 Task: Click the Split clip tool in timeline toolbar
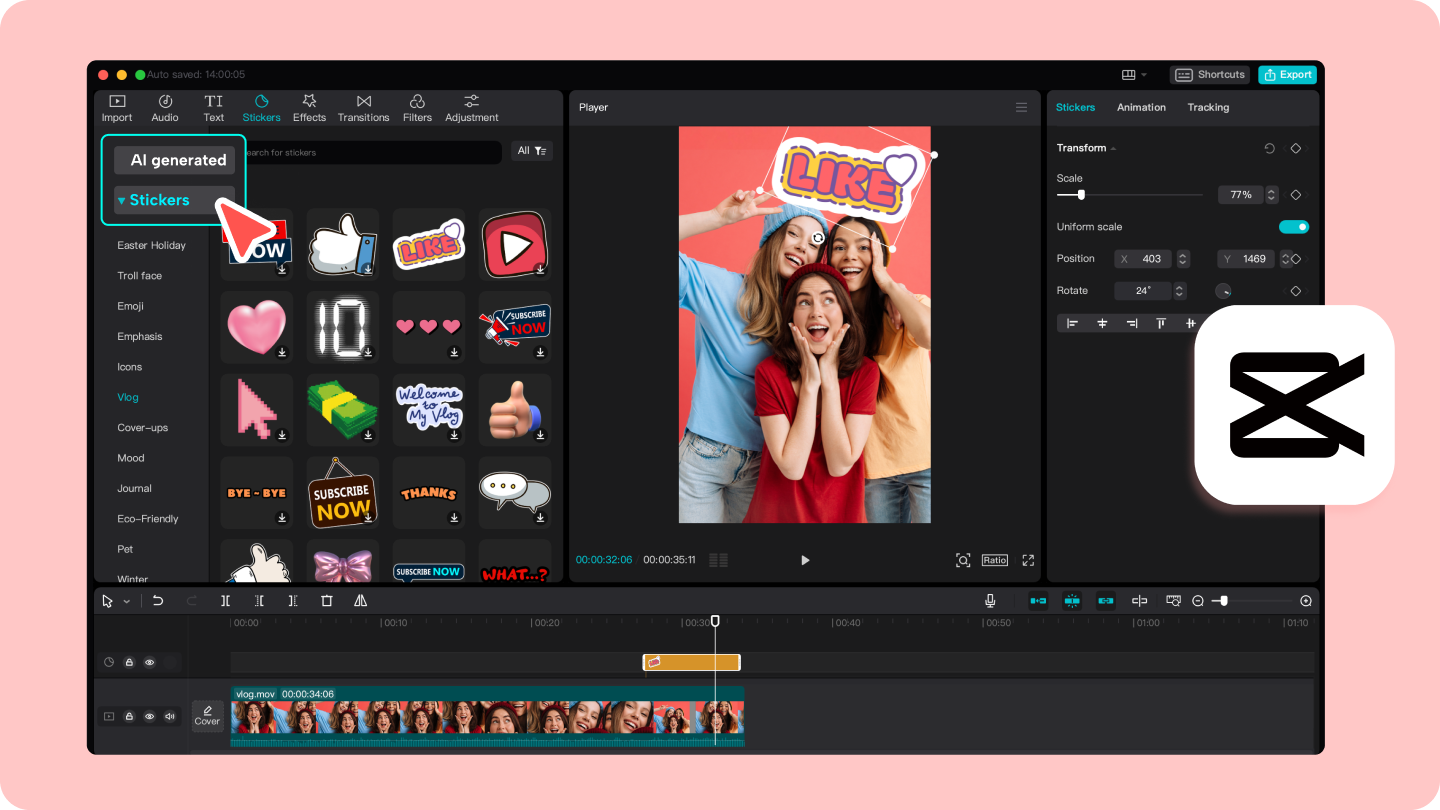pyautogui.click(x=225, y=601)
